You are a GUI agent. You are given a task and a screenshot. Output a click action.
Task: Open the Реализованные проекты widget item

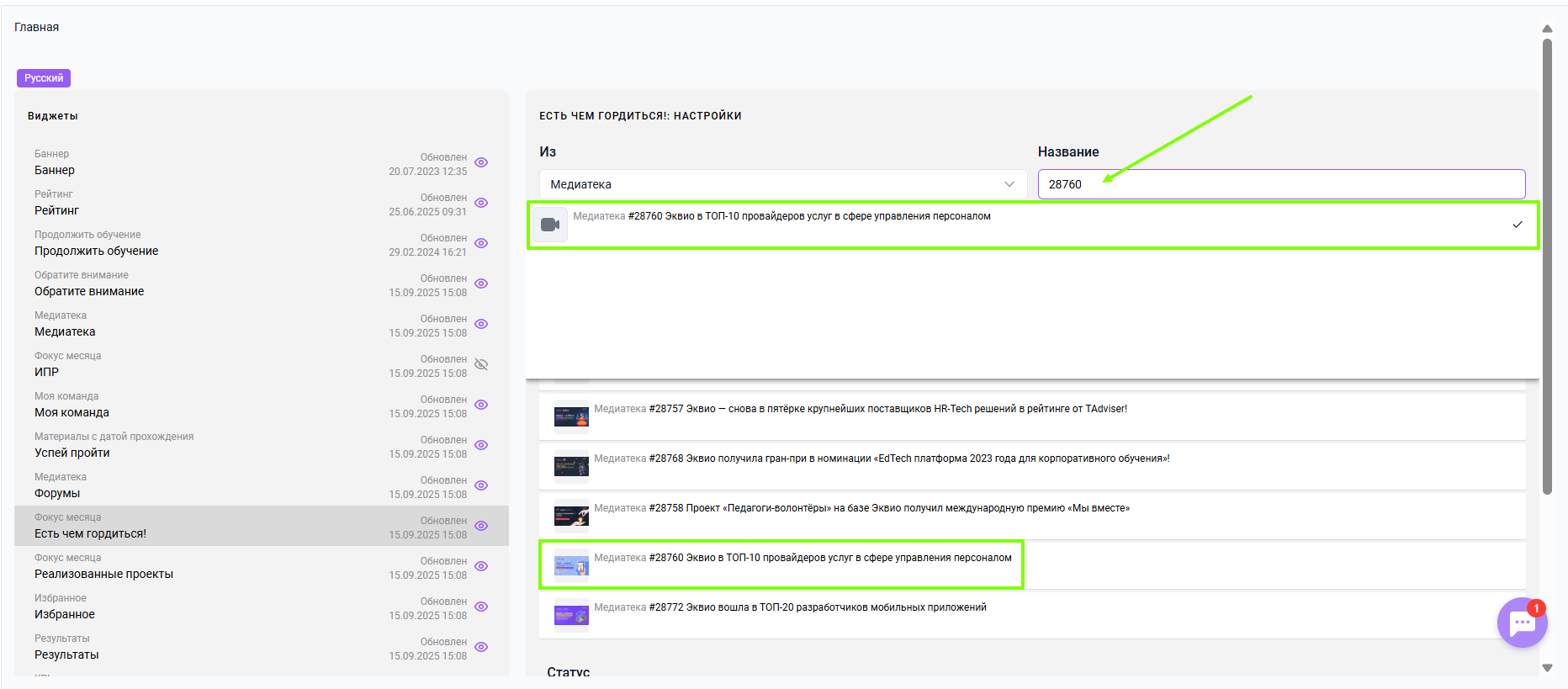coord(262,566)
